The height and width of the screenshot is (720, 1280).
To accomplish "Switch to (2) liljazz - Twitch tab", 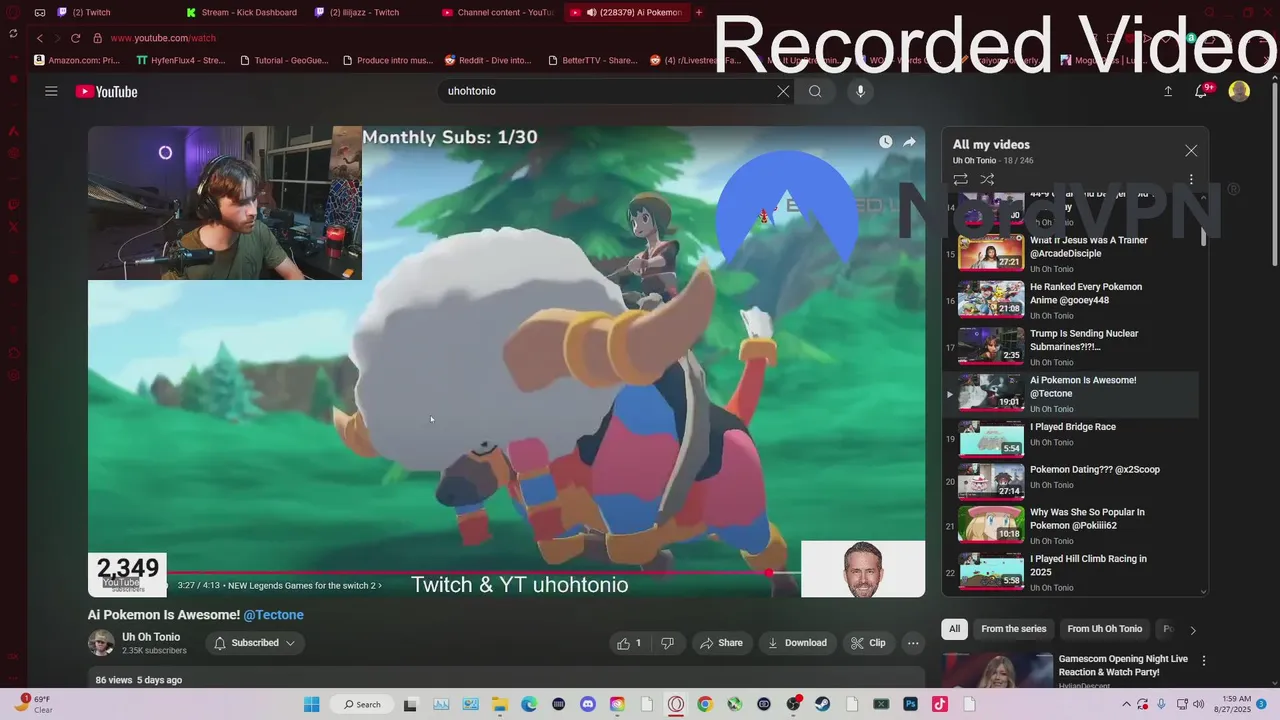I will pyautogui.click(x=372, y=12).
